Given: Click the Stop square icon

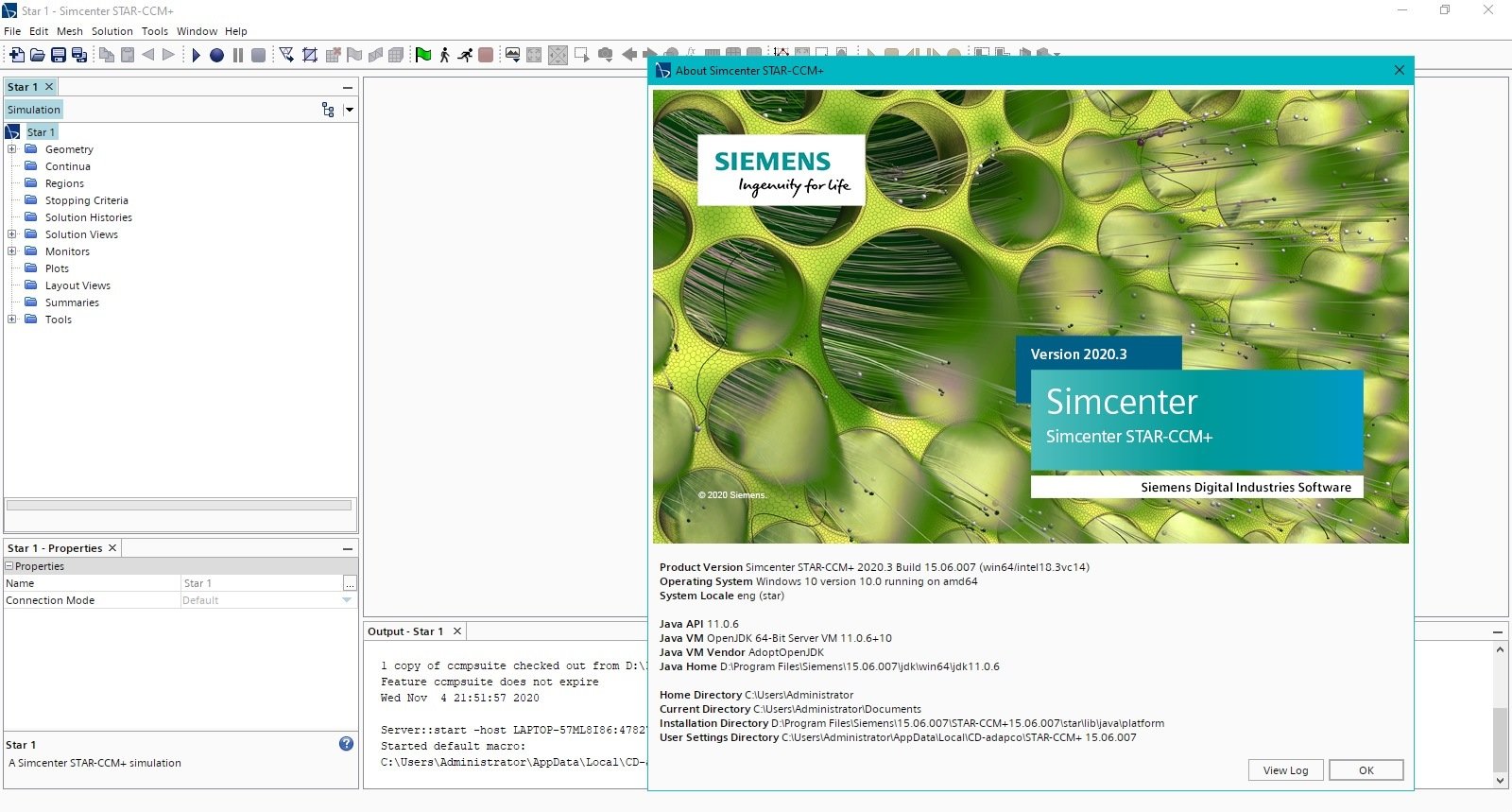Looking at the screenshot, I should tap(258, 55).
